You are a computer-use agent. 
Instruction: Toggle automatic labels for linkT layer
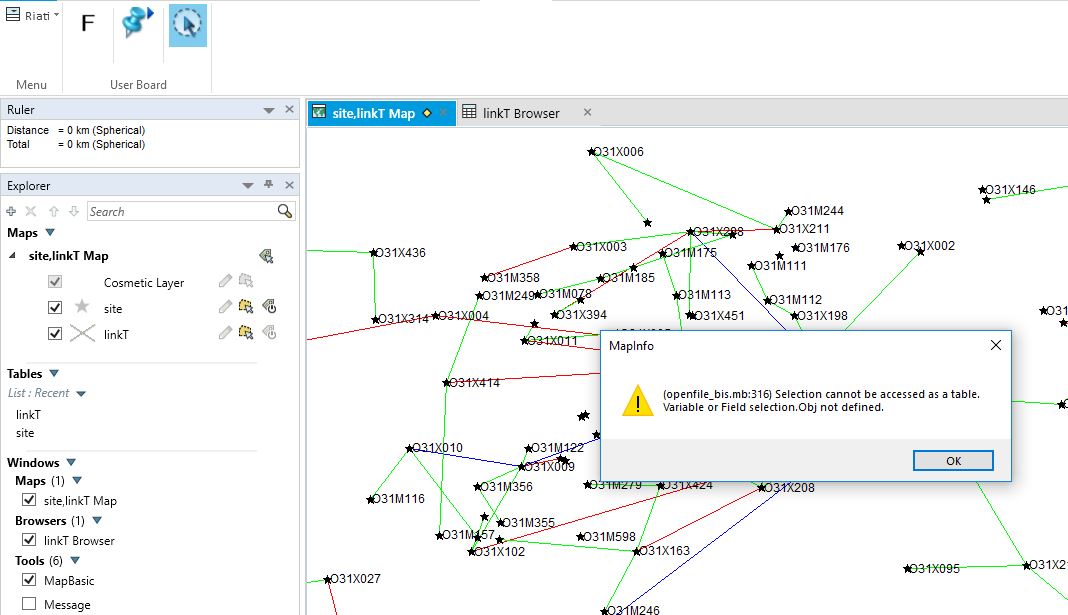[270, 332]
